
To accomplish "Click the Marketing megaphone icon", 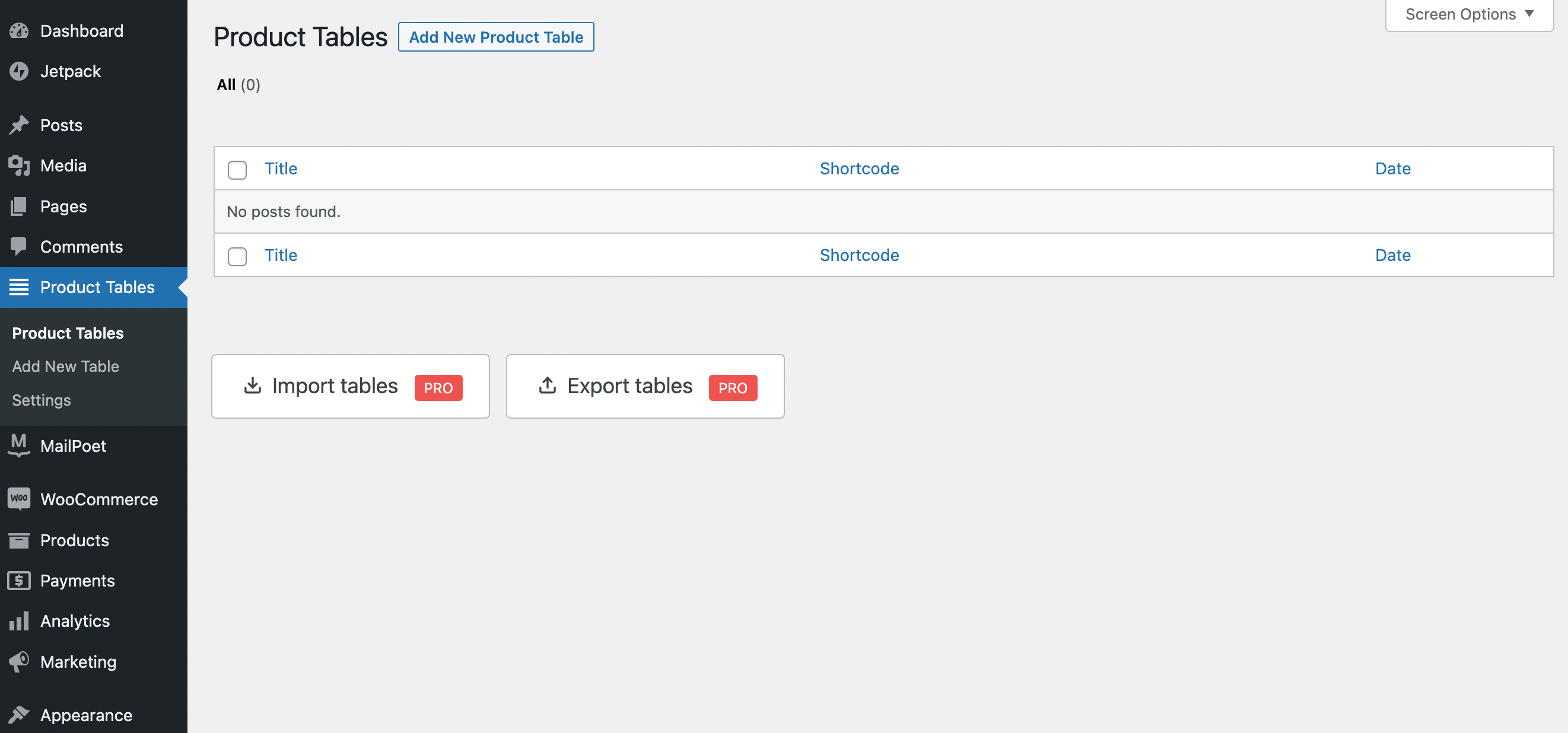I will 19,661.
